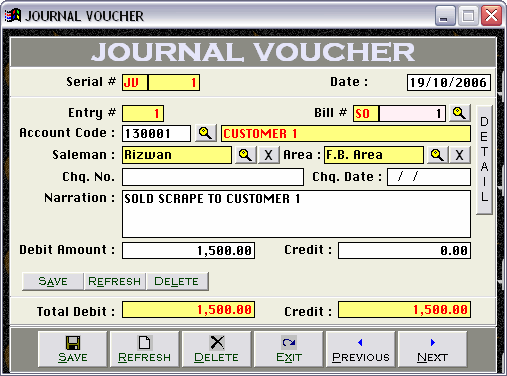The width and height of the screenshot is (507, 376).
Task: Open the Account Code search magnifier
Action: 206,133
